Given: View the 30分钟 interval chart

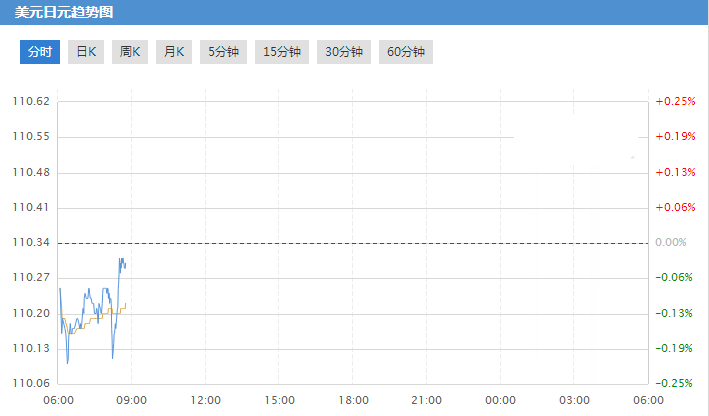Looking at the screenshot, I should point(344,52).
